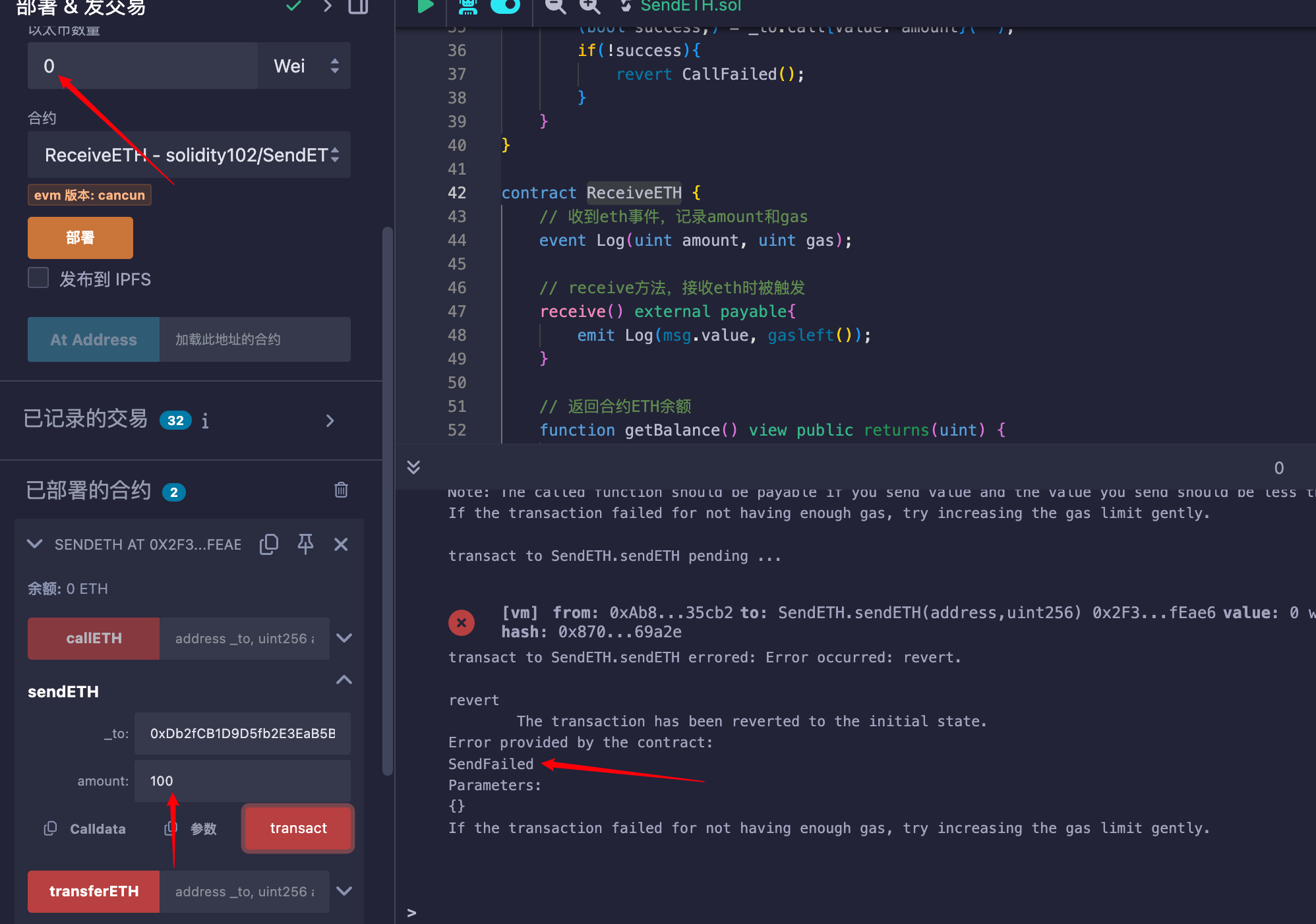The height and width of the screenshot is (924, 1316).
Task: Click the red transact button
Action: [298, 828]
